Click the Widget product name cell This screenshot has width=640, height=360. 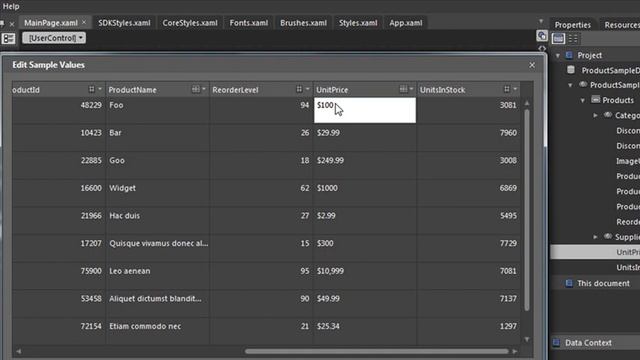158,193
